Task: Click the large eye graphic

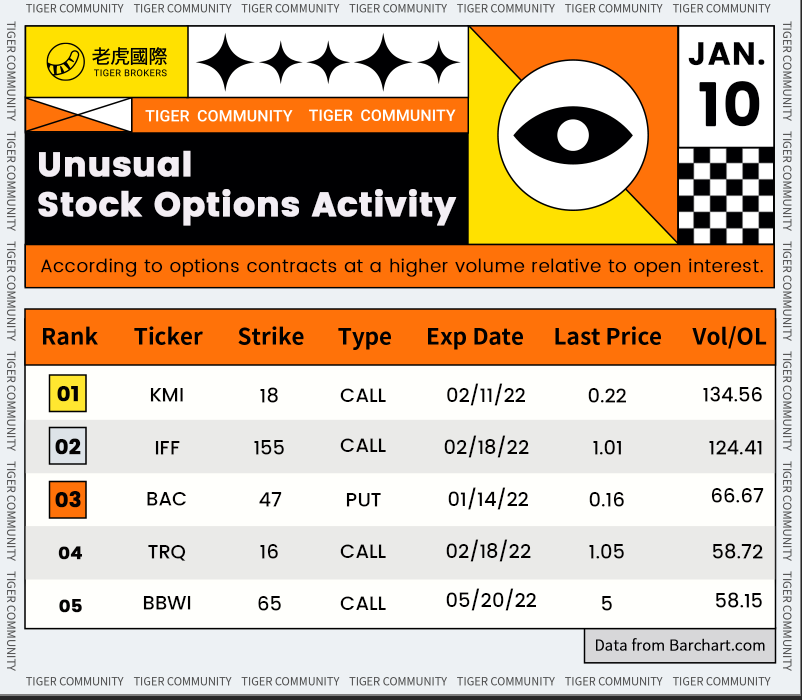Action: (x=573, y=134)
